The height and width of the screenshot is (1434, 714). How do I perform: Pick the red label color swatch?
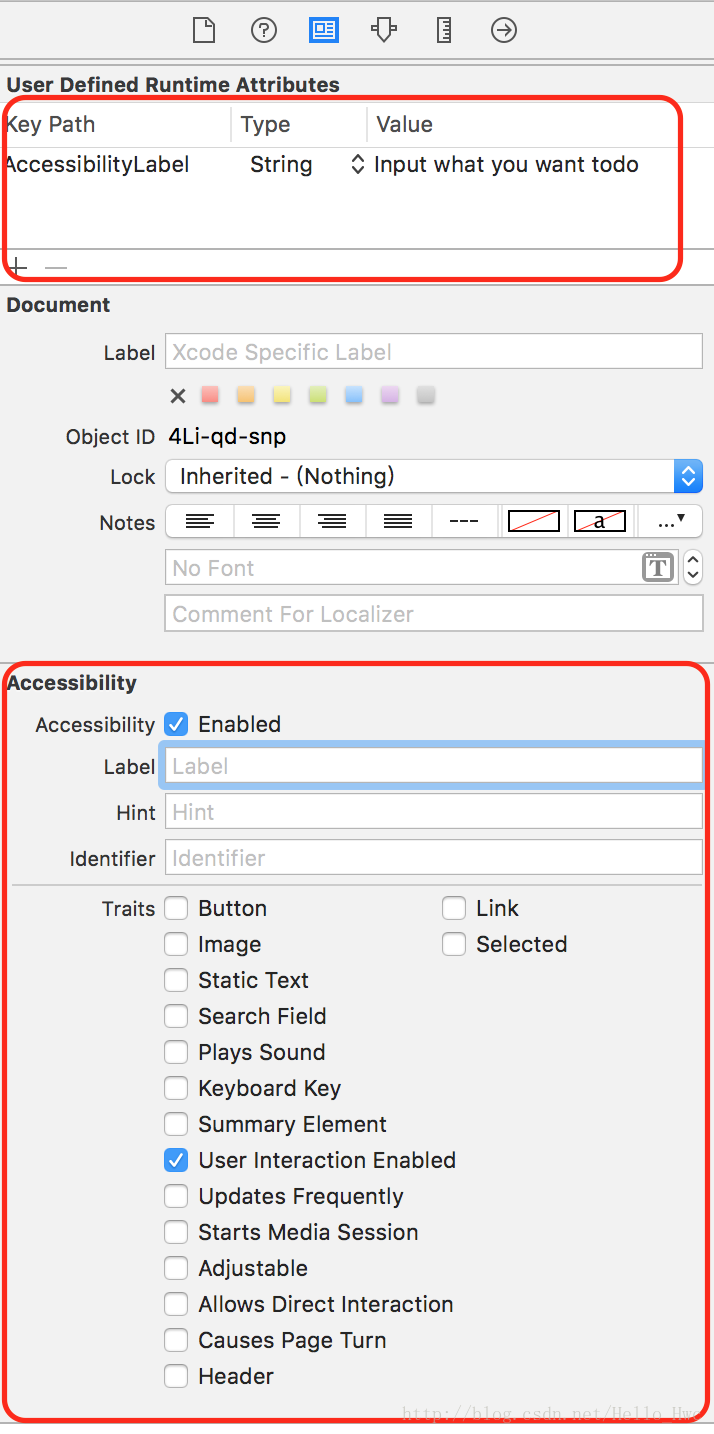(210, 395)
